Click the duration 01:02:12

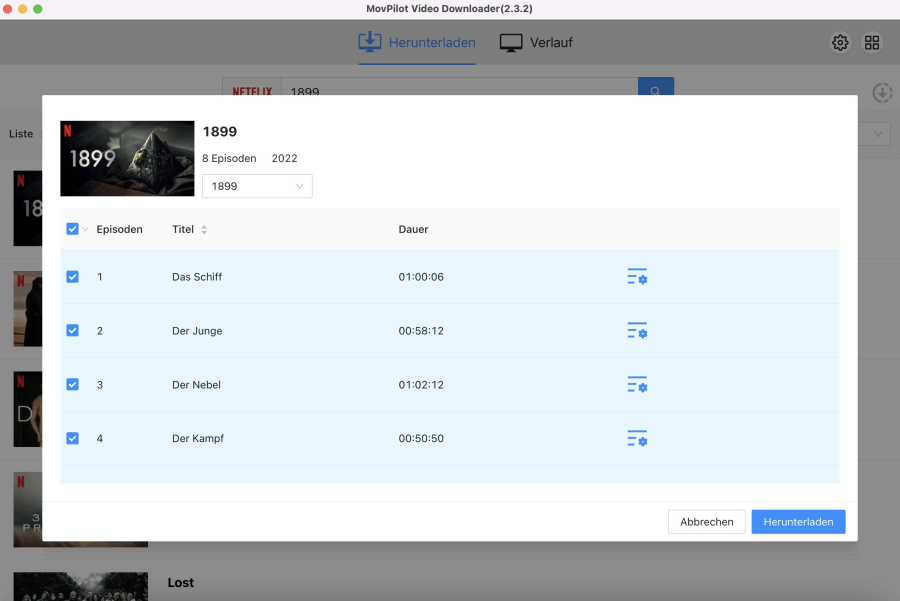[421, 385]
